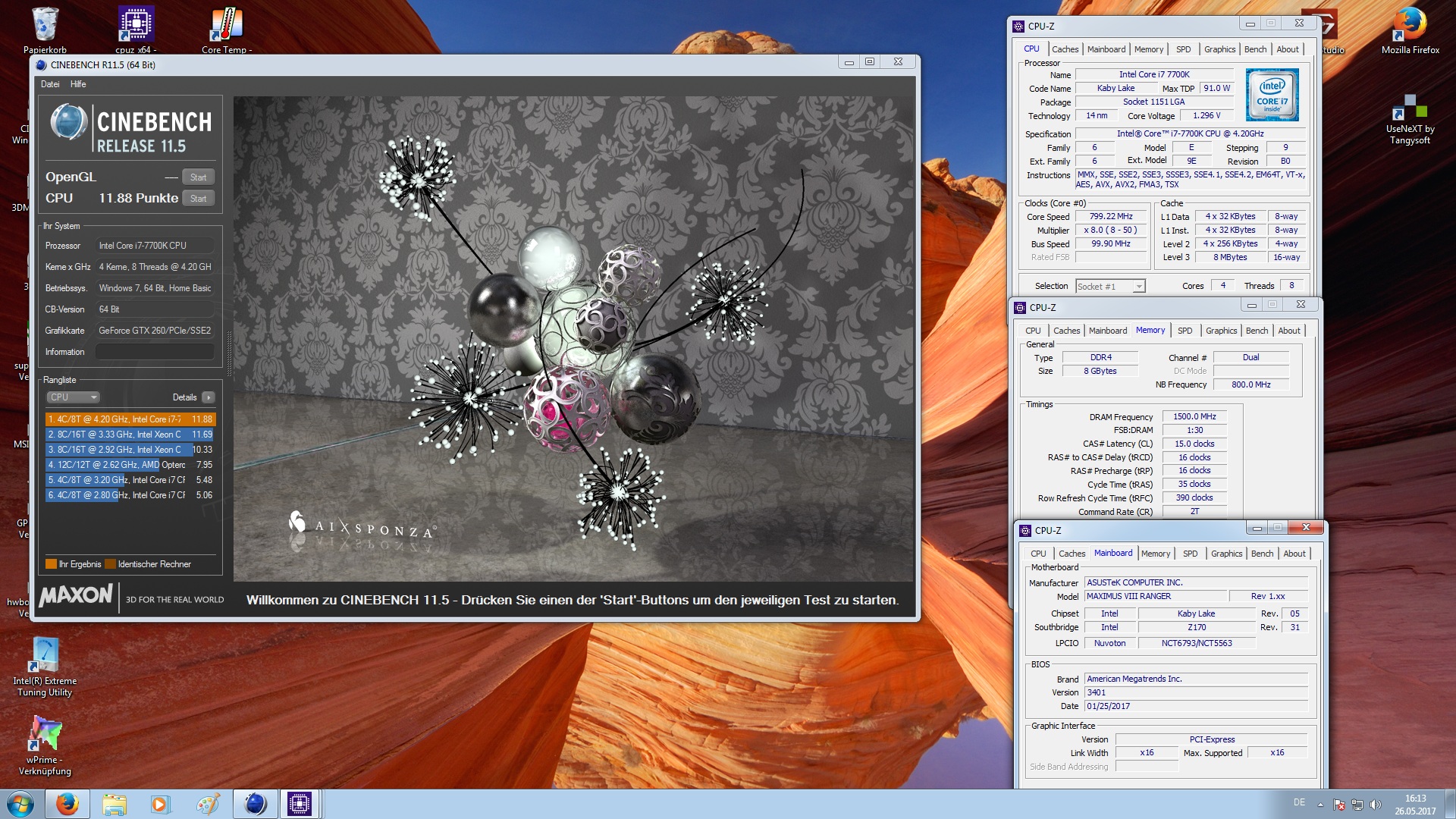Click the volume speaker tray icon
1456x819 pixels.
(x=1376, y=805)
